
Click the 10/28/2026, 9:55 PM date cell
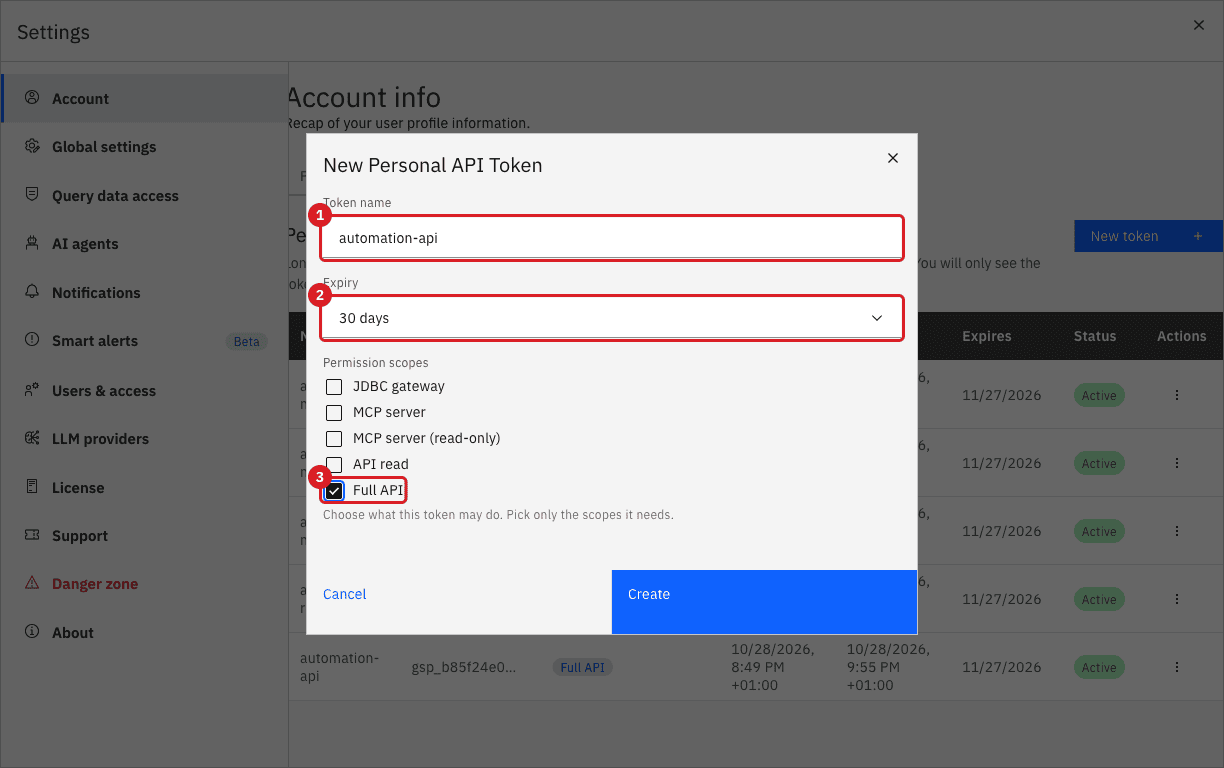pyautogui.click(x=888, y=667)
